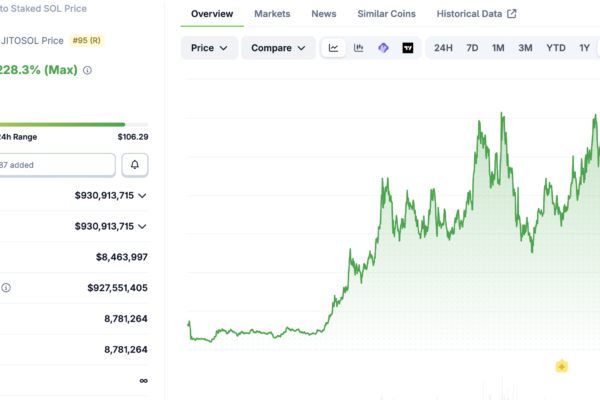Open the Similar Coins tab
This screenshot has width=600, height=400.
pos(386,14)
